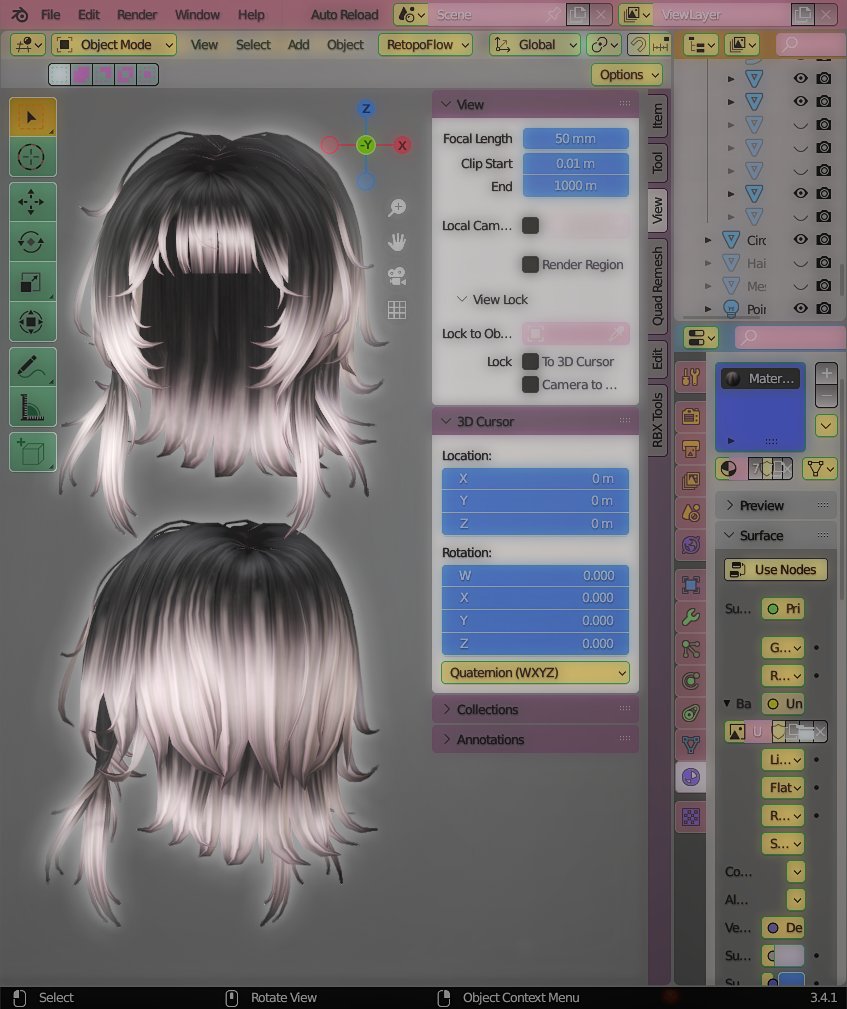Activate the Scale tool

tap(32, 282)
